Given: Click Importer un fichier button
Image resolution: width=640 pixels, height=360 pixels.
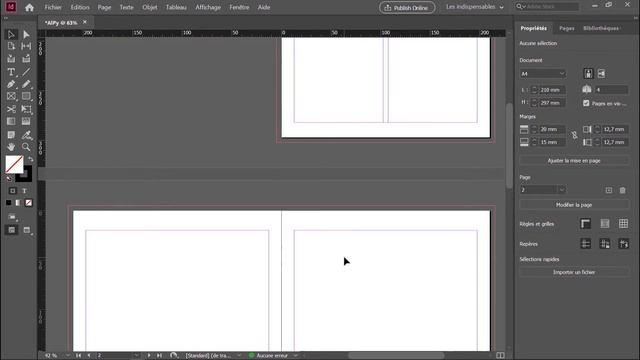Looking at the screenshot, I should coord(574,272).
